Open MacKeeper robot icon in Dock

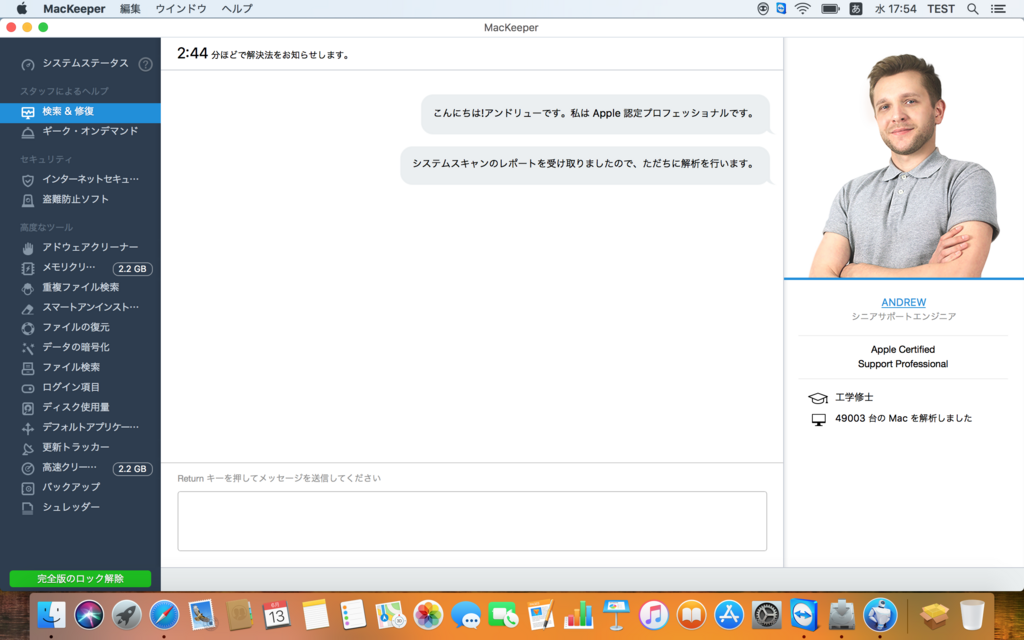pos(880,615)
